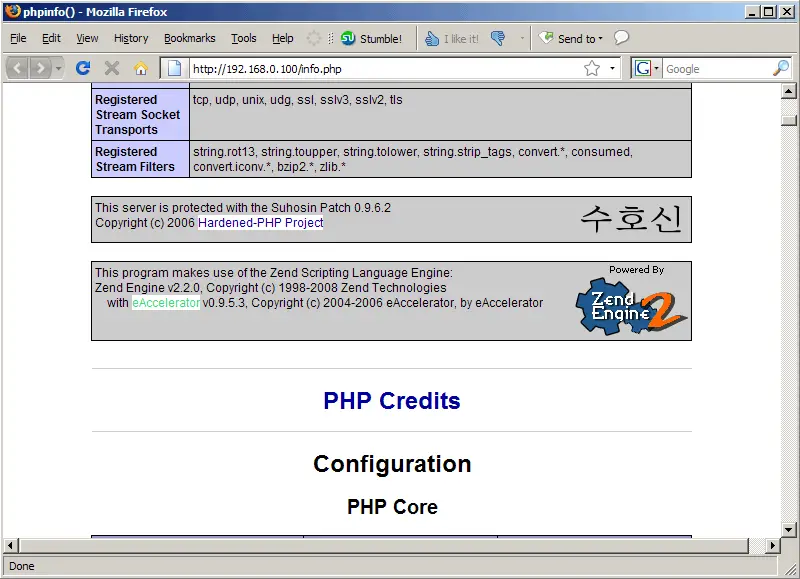This screenshot has width=800, height=579.
Task: Click the 'Configuration' heading
Action: point(392,464)
